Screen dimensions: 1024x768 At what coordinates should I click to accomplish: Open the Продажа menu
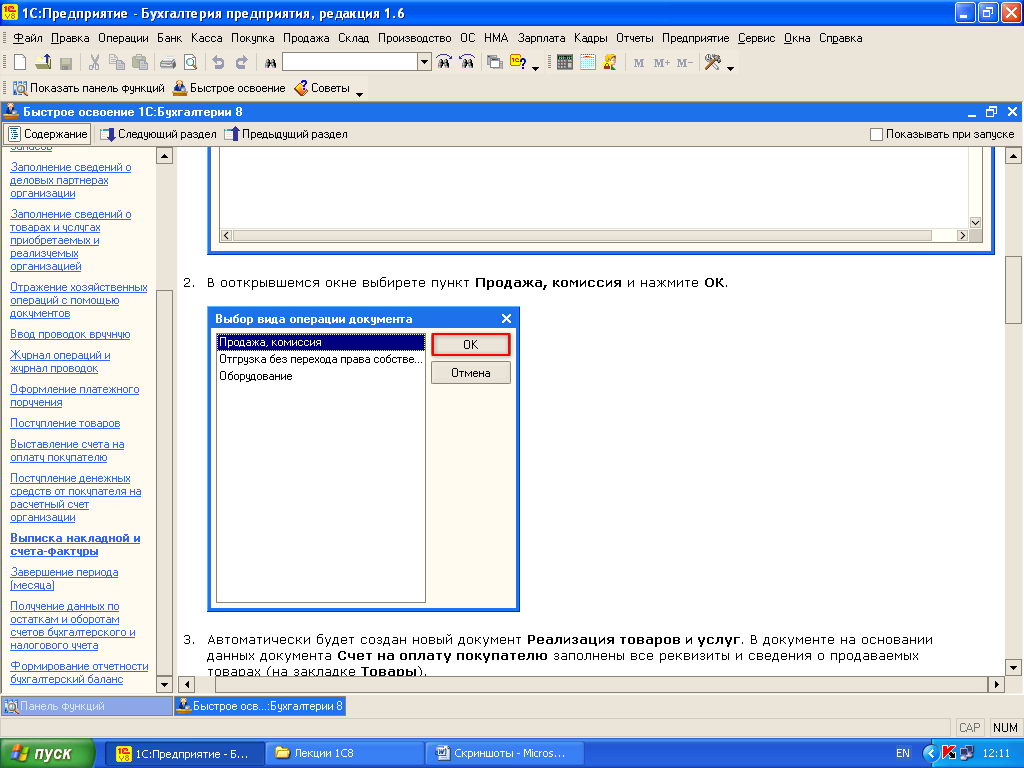(306, 38)
